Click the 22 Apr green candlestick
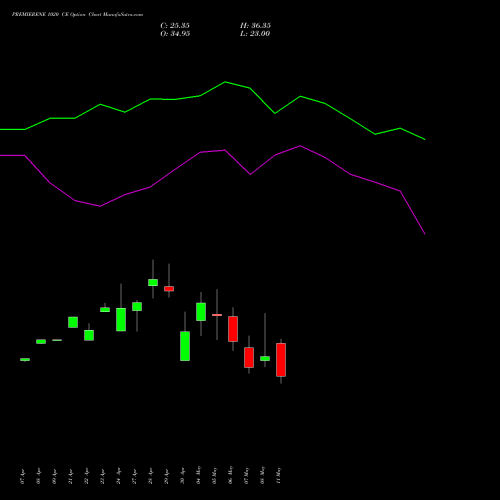 [89, 335]
